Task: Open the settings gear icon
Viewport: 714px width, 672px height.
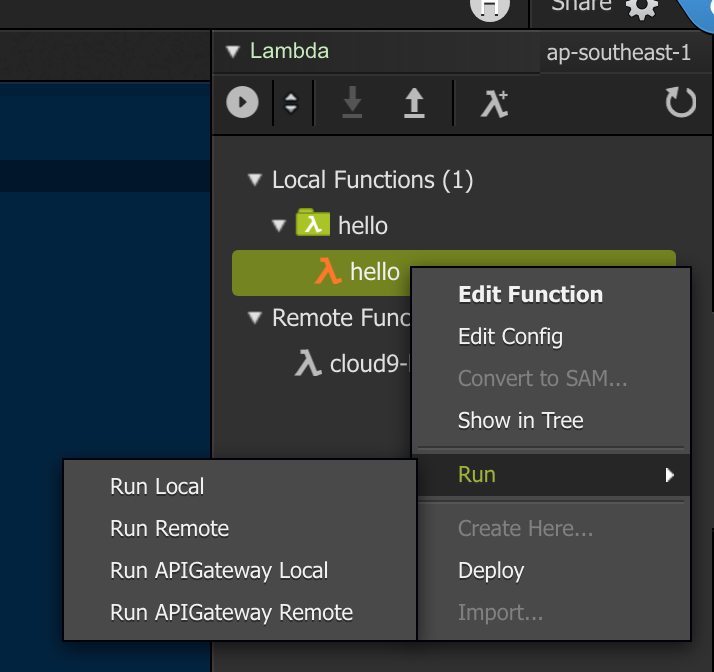Action: tap(642, 8)
